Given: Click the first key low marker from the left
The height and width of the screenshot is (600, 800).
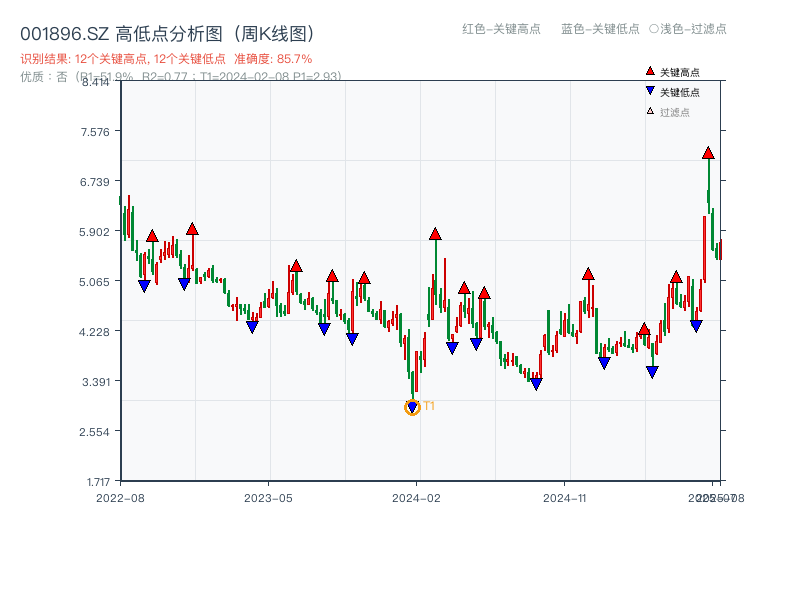Looking at the screenshot, I should tap(144, 286).
